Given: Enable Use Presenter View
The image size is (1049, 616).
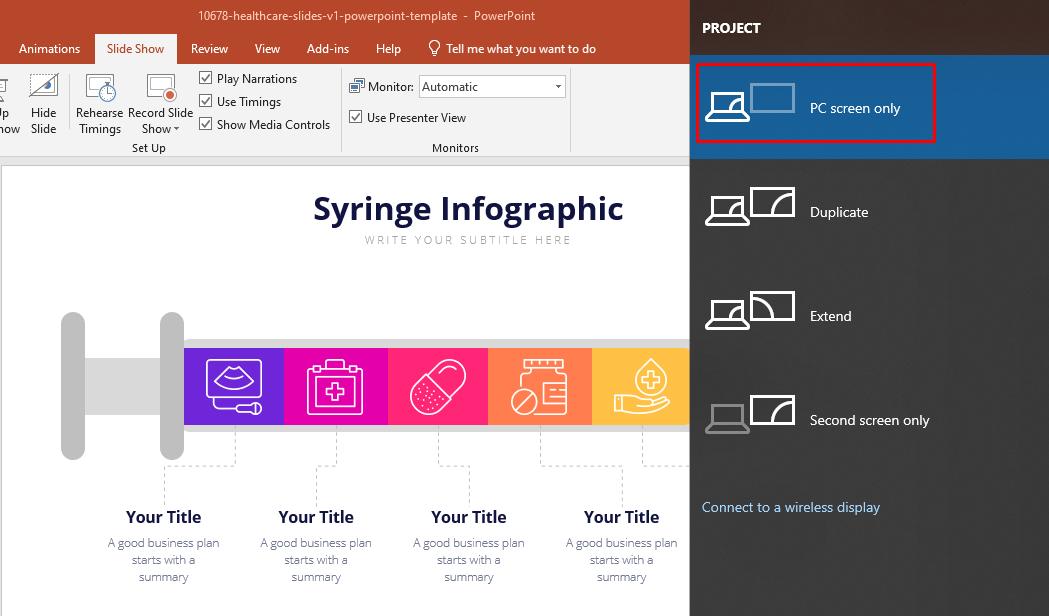Looking at the screenshot, I should coord(356,117).
